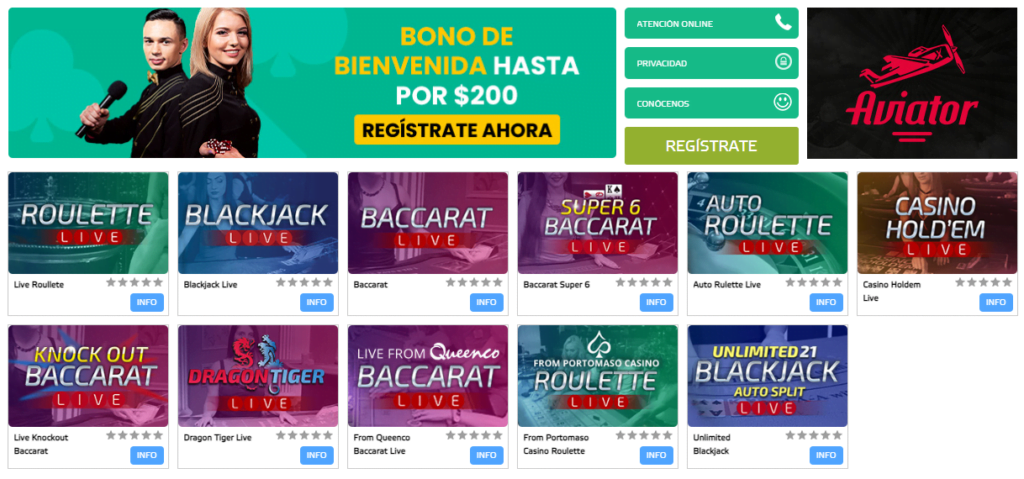Screen dimensions: 1024x479
Task: Open the Roulette Live game thumbnail
Action: (88, 222)
